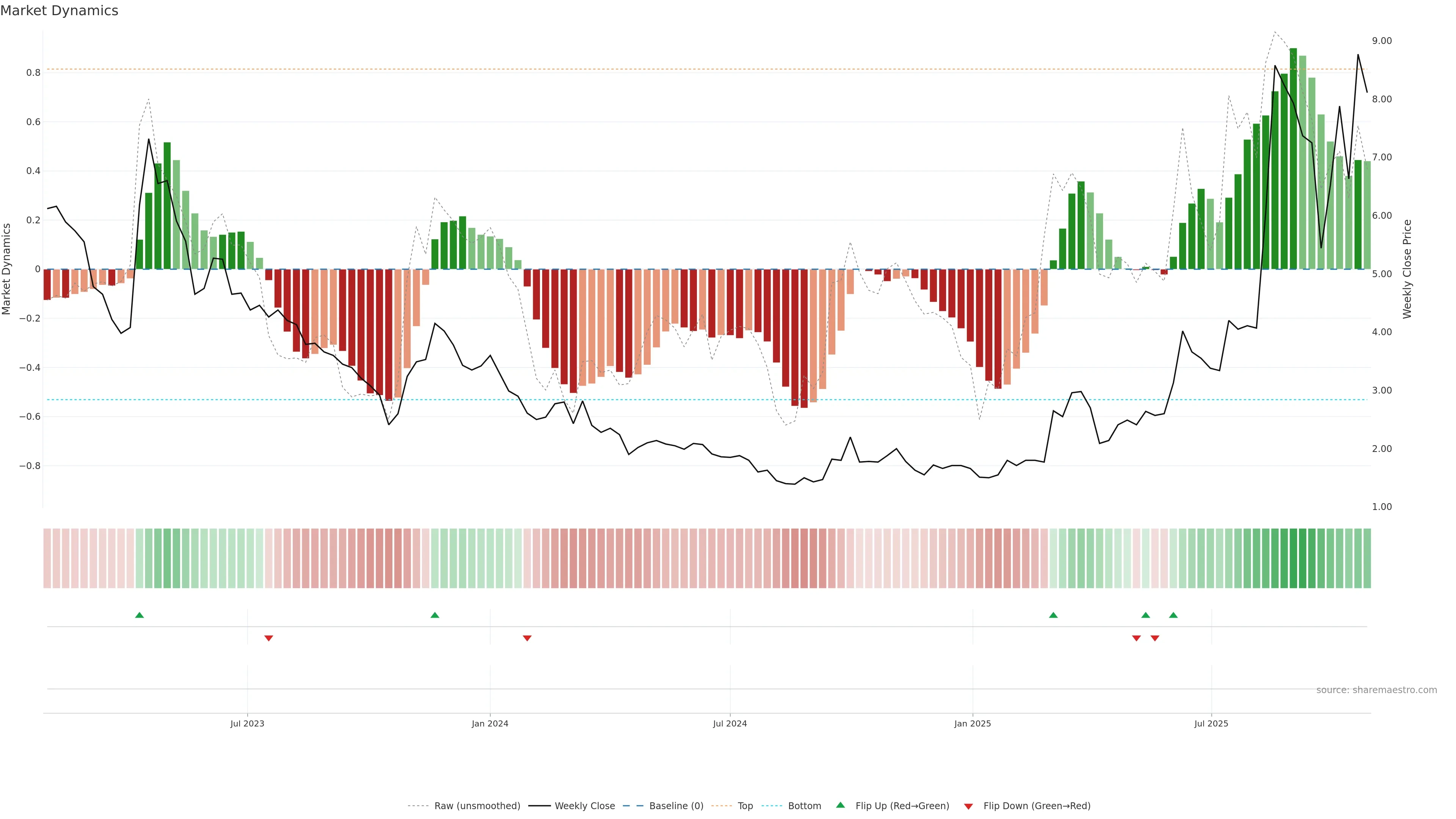
Task: Click the red Flip Down triangle icon in legend
Action: (x=968, y=806)
